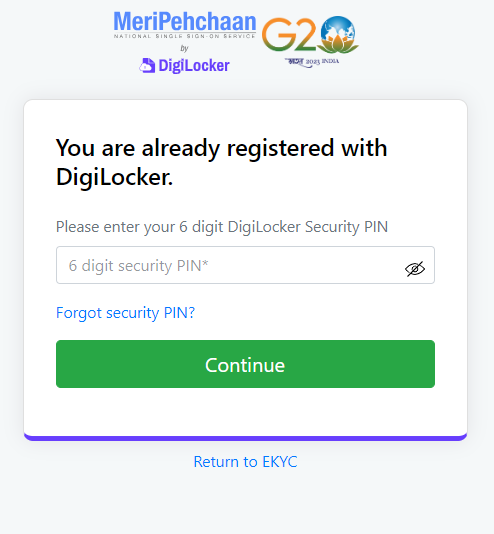
Task: Click the word 'DigiLocker.' in the heading
Action: [114, 177]
